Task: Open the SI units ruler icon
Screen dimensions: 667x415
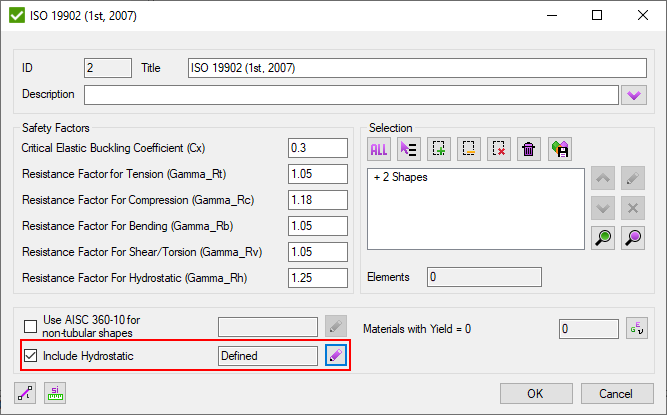Action: [55, 392]
